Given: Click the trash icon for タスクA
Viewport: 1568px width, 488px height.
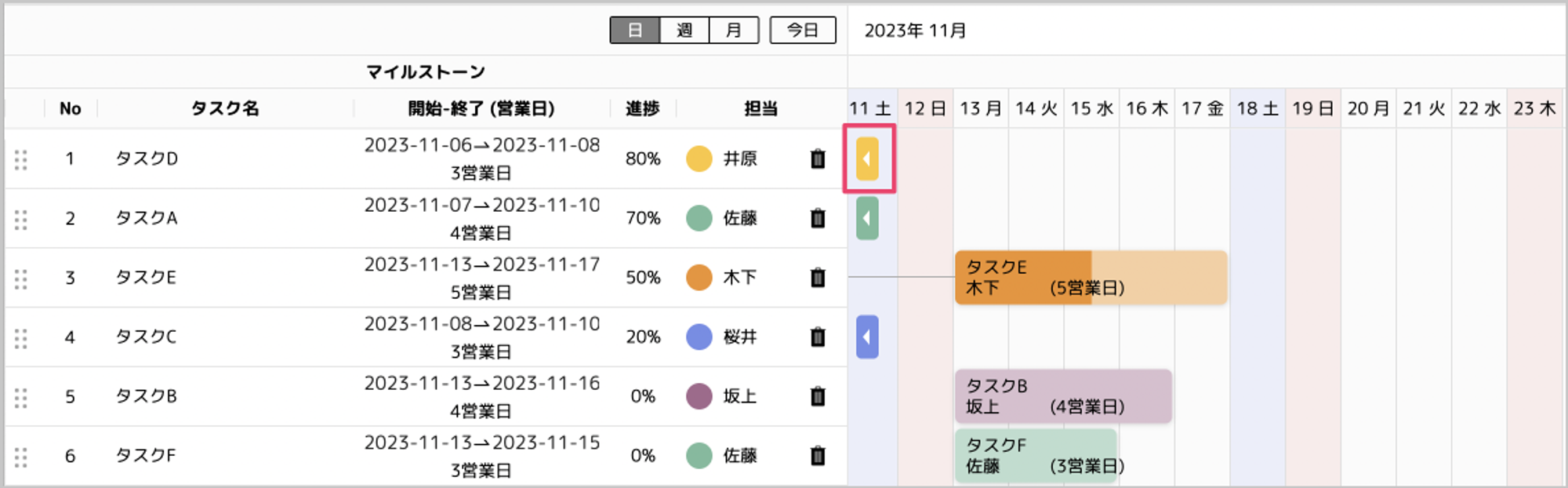Looking at the screenshot, I should (818, 218).
